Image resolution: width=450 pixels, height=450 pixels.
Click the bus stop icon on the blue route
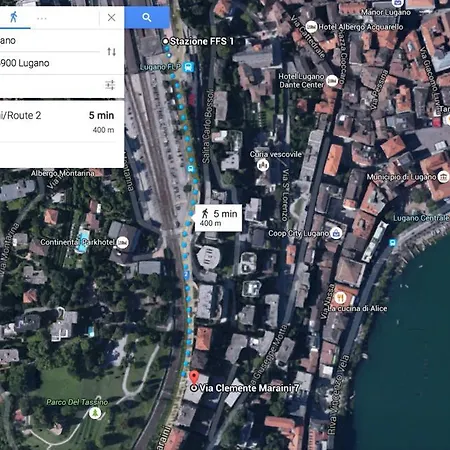point(191,168)
